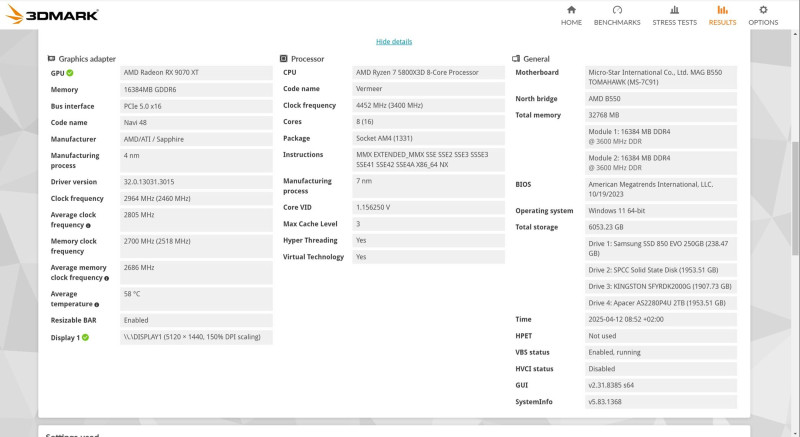The width and height of the screenshot is (800, 437).
Task: Select the average memory clock 2686 MHz
Action: (x=196, y=272)
